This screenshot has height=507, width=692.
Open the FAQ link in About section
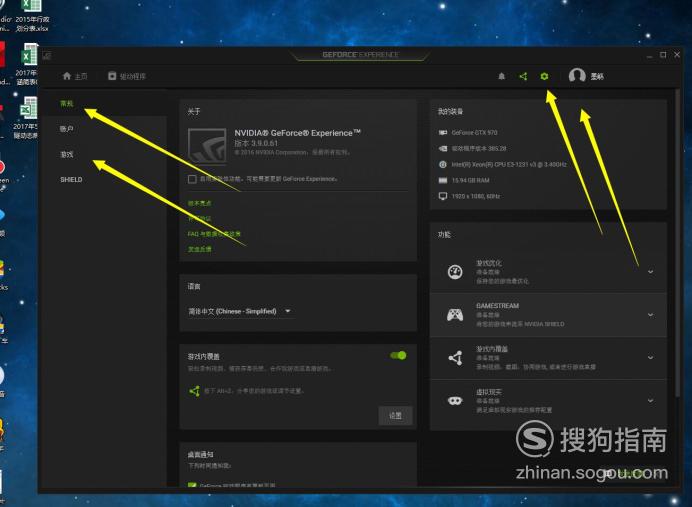point(214,234)
